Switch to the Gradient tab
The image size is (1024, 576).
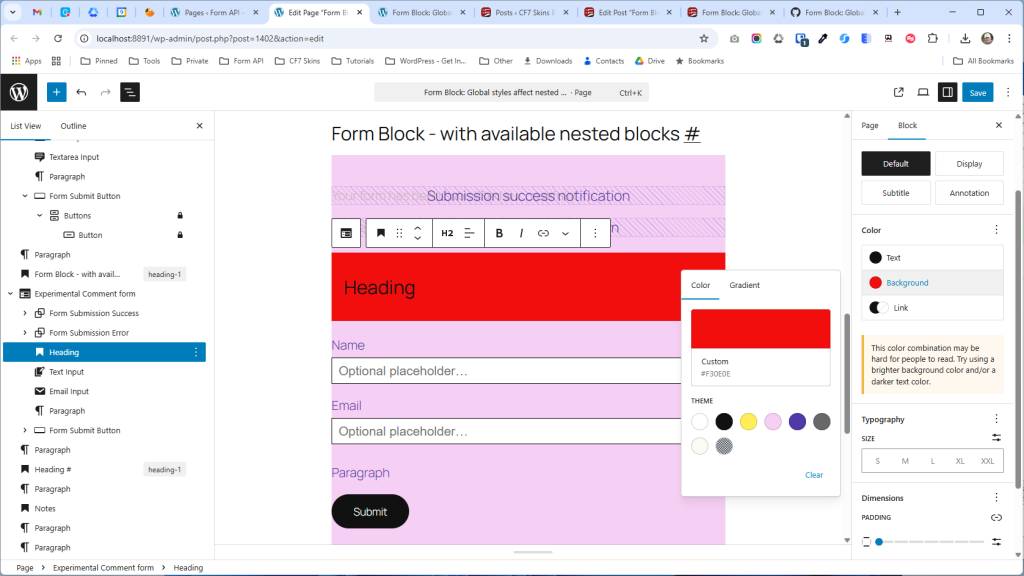click(744, 285)
